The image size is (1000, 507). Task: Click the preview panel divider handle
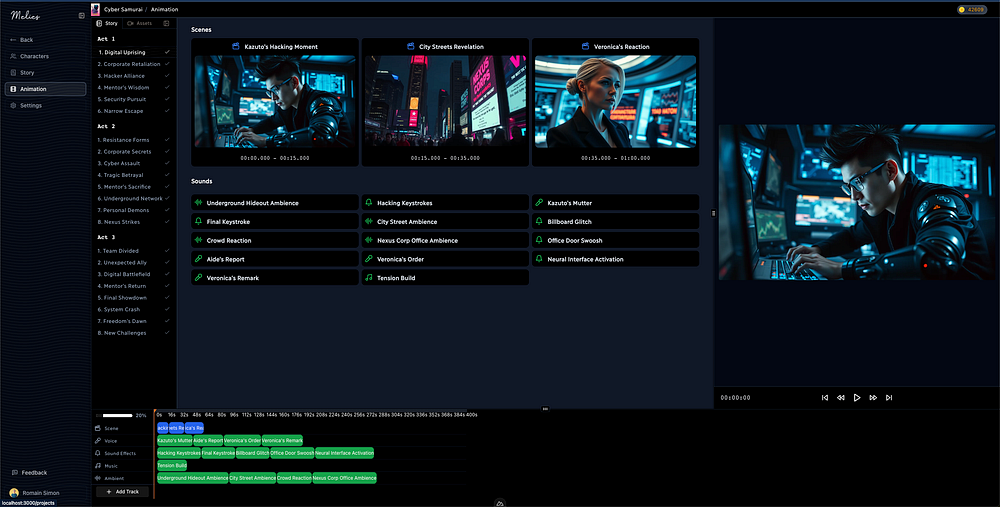[x=714, y=213]
